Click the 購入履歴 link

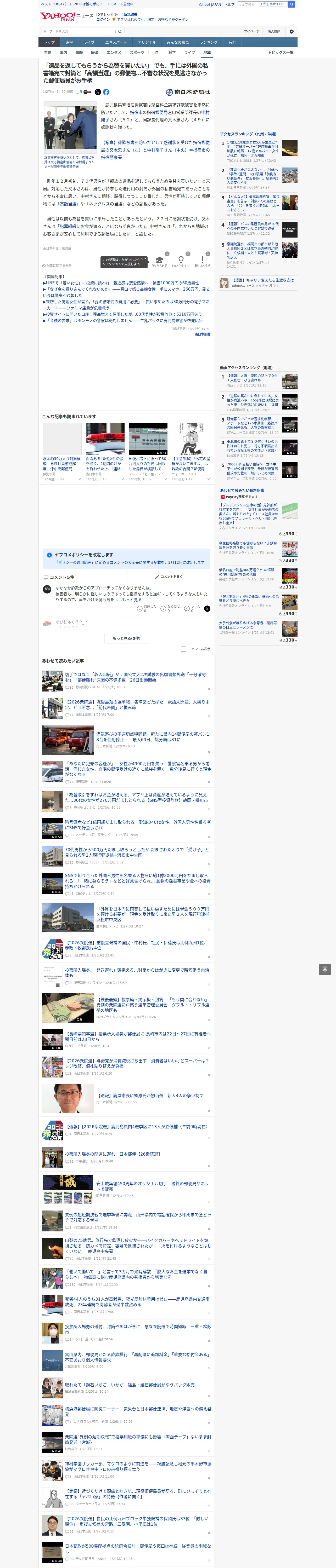tap(274, 31)
